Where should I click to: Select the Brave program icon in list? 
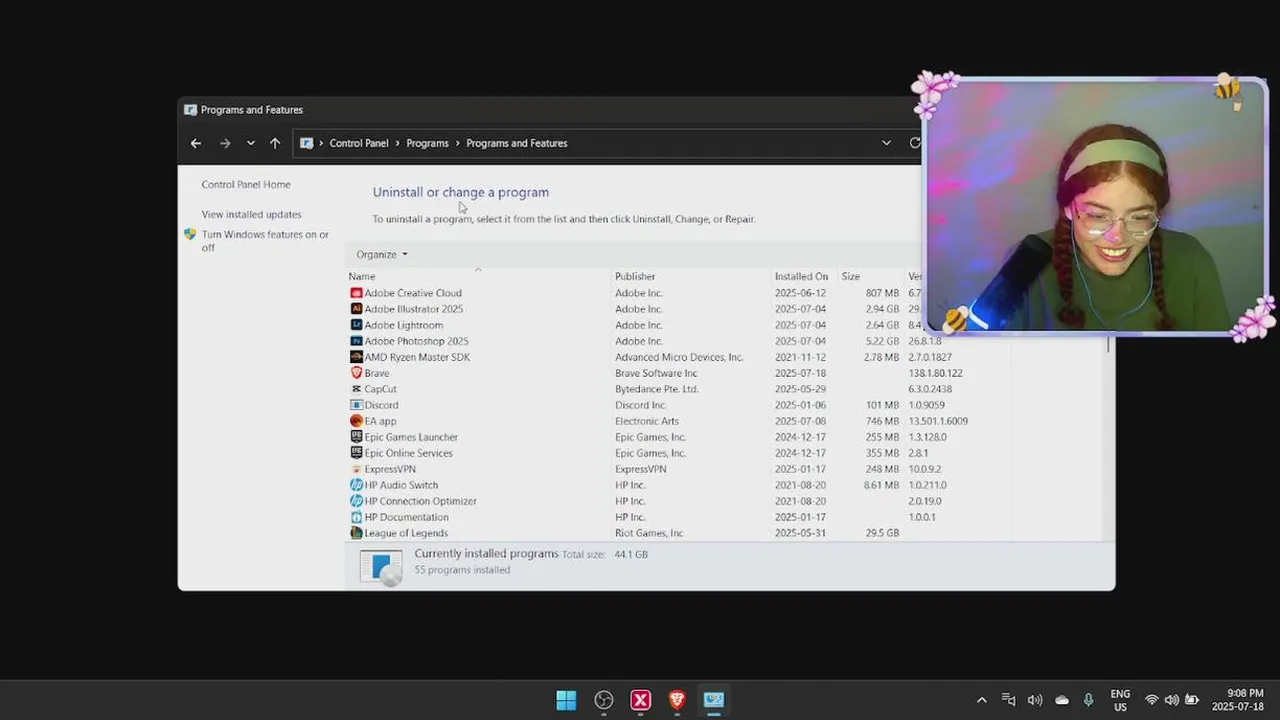[356, 373]
